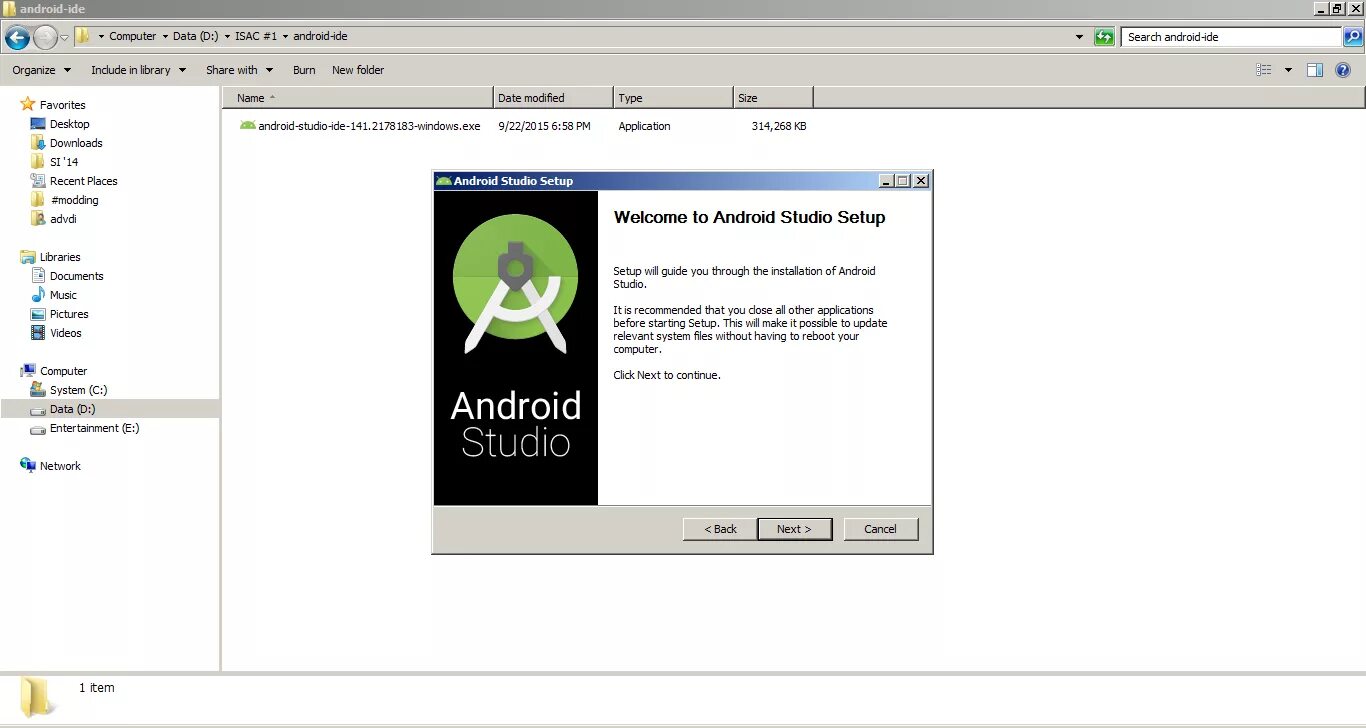Screen dimensions: 1366x728
Task: Click the Music note icon under Libraries
Action: (x=38, y=295)
